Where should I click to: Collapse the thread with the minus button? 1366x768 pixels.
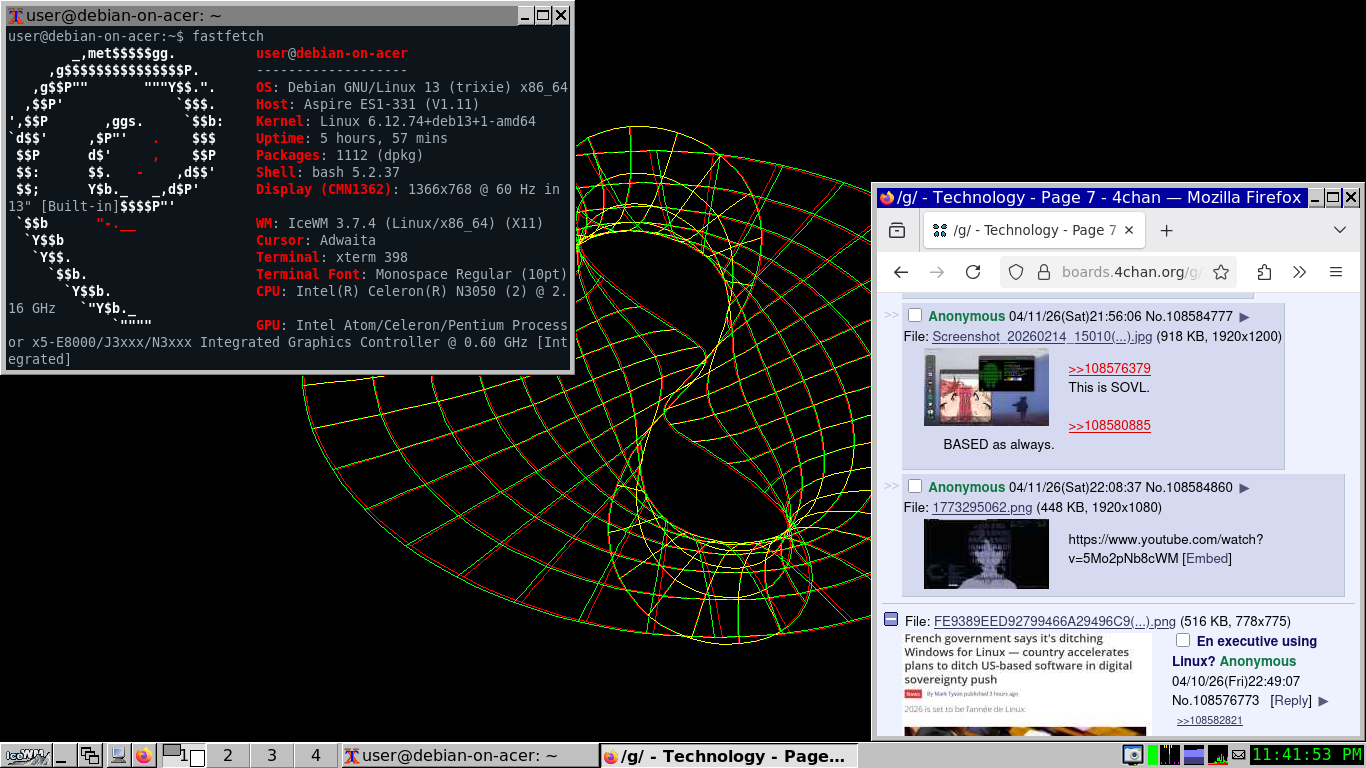pyautogui.click(x=891, y=620)
